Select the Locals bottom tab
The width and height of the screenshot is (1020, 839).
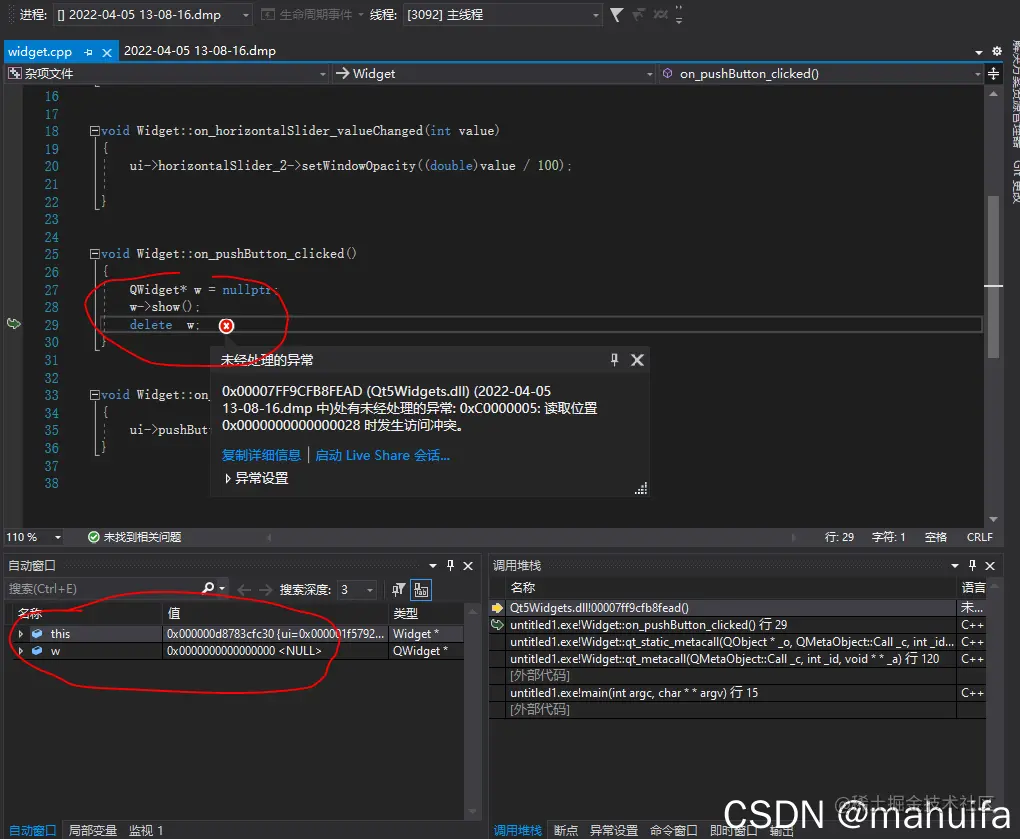[92, 831]
